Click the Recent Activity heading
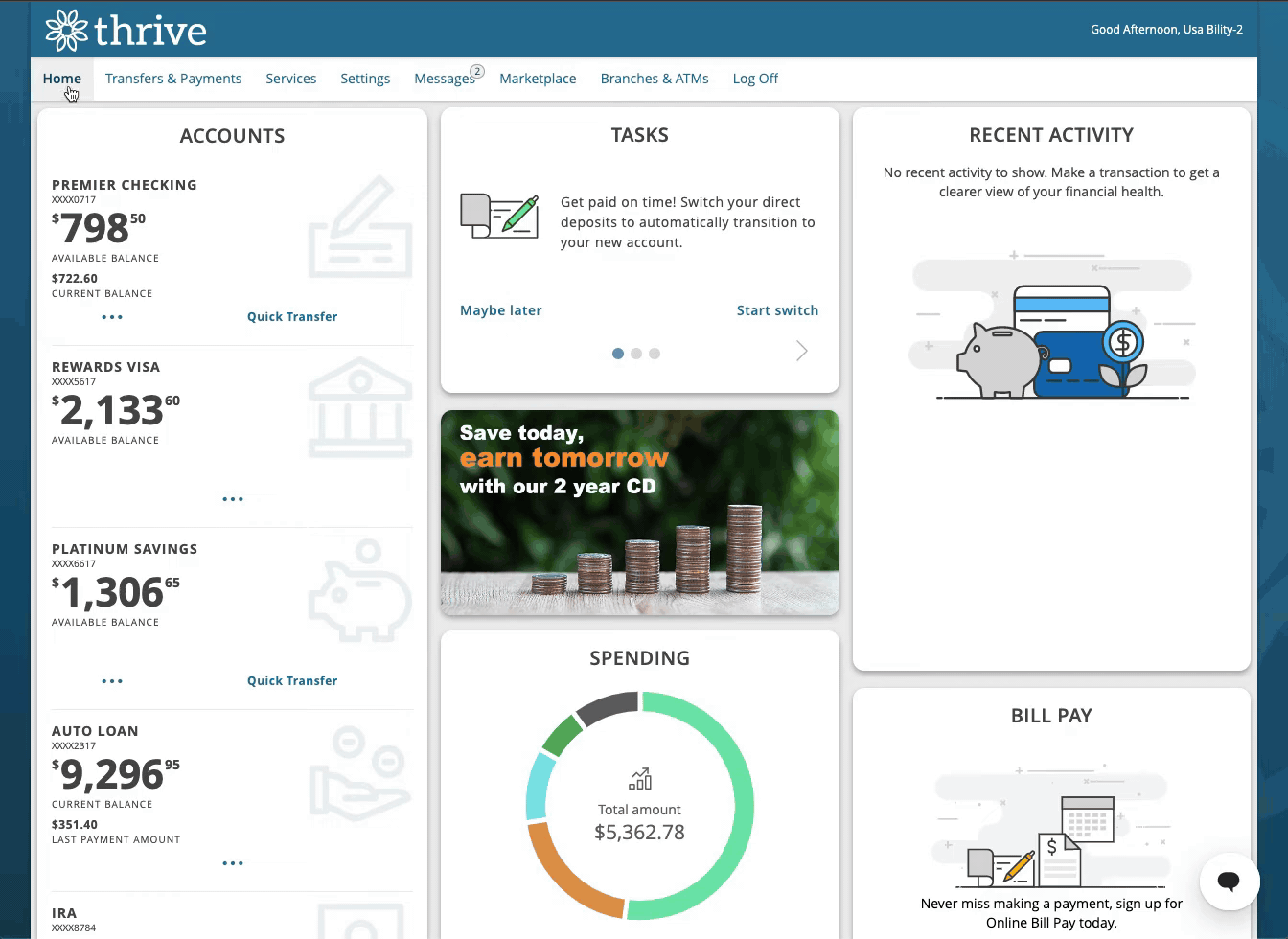Image resolution: width=1288 pixels, height=939 pixels. coord(1051,135)
